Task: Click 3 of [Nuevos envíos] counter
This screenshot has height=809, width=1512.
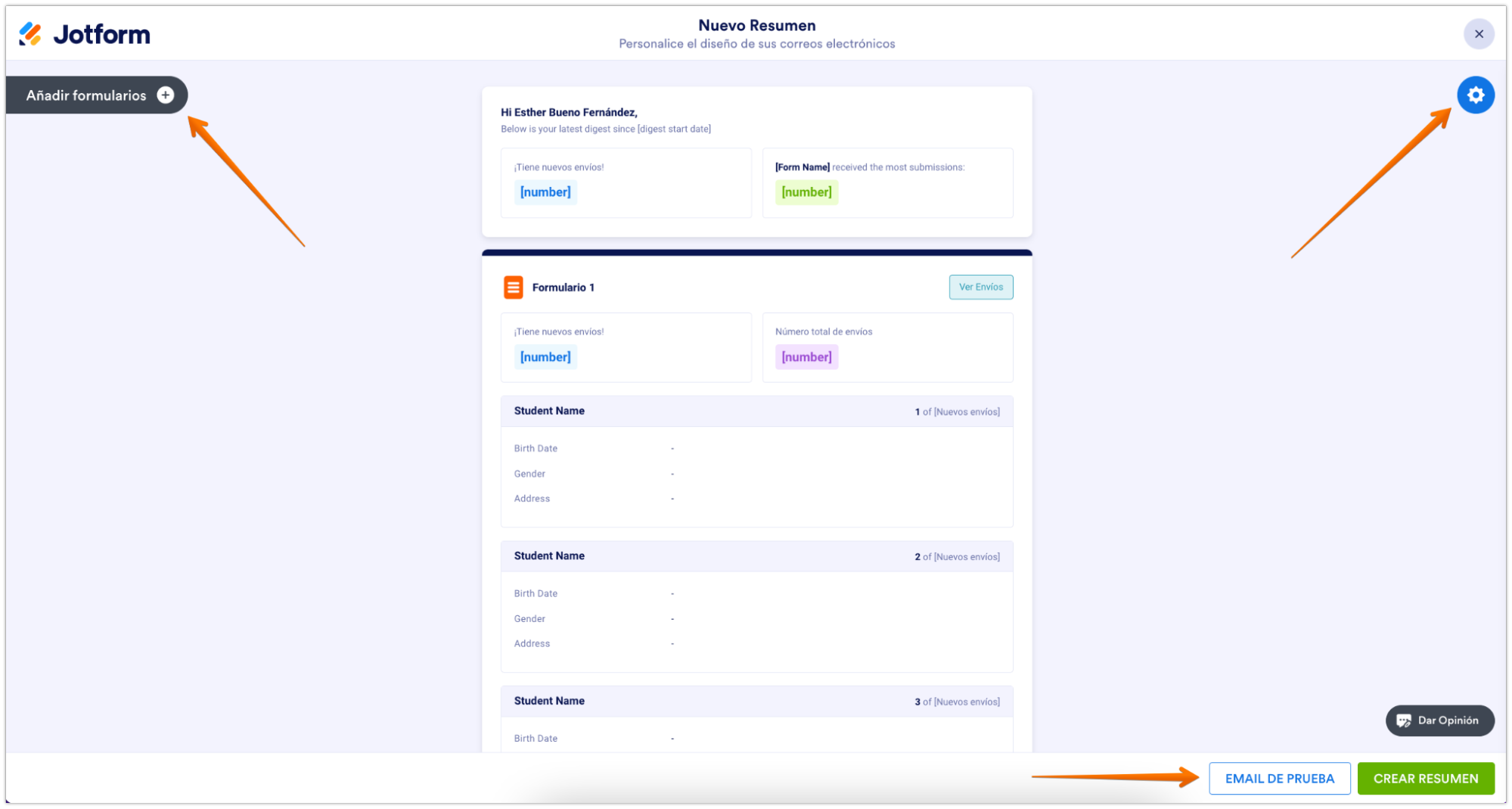Action: [957, 702]
